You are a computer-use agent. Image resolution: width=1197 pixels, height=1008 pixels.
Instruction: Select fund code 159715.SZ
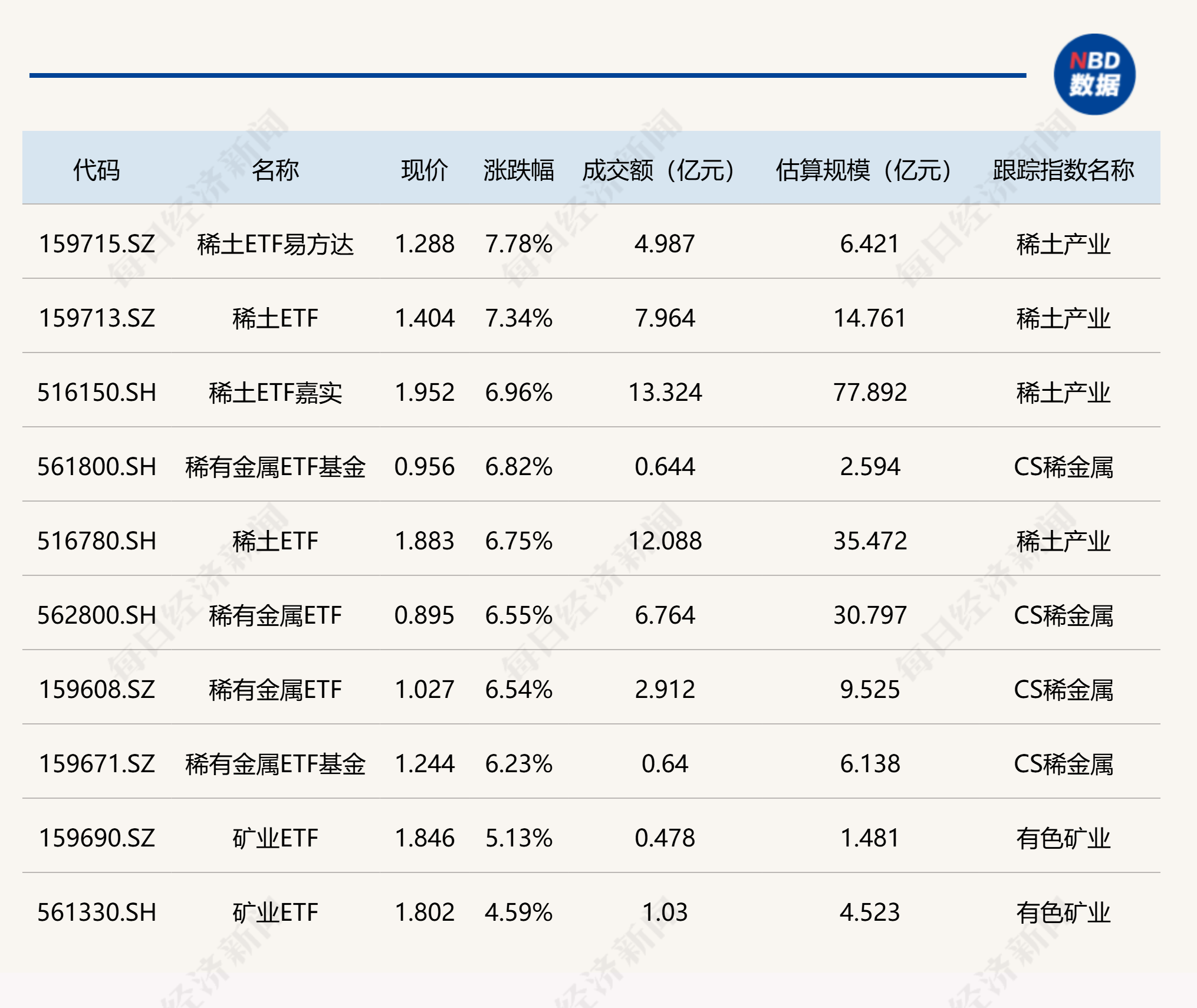(97, 244)
